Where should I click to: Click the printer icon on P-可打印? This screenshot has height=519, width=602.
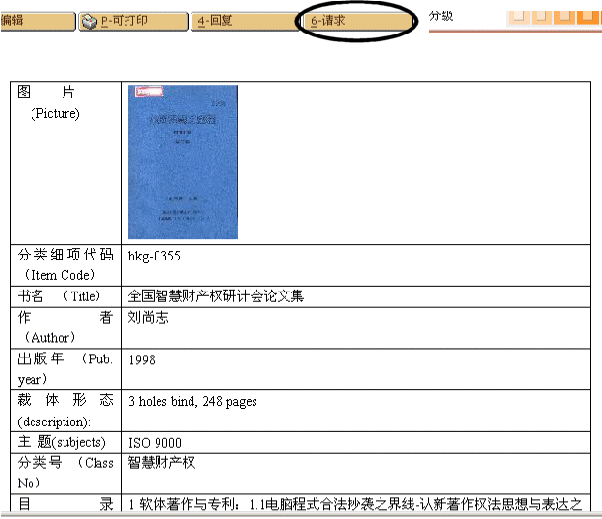tap(90, 21)
